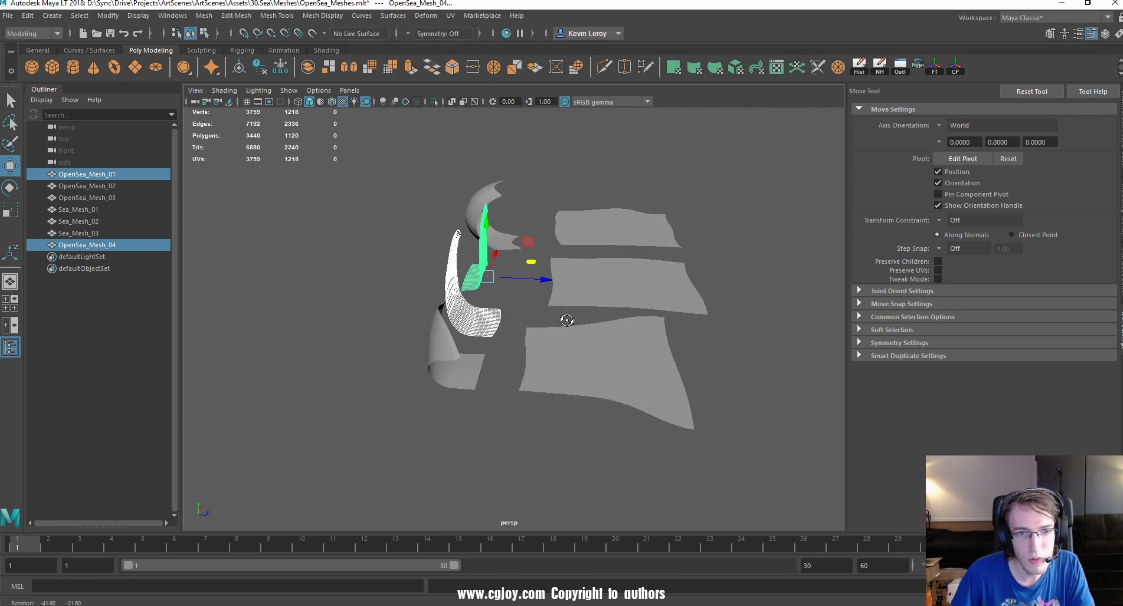The height and width of the screenshot is (606, 1123).
Task: Toggle Show Orientation Handle checkbox
Action: click(938, 205)
